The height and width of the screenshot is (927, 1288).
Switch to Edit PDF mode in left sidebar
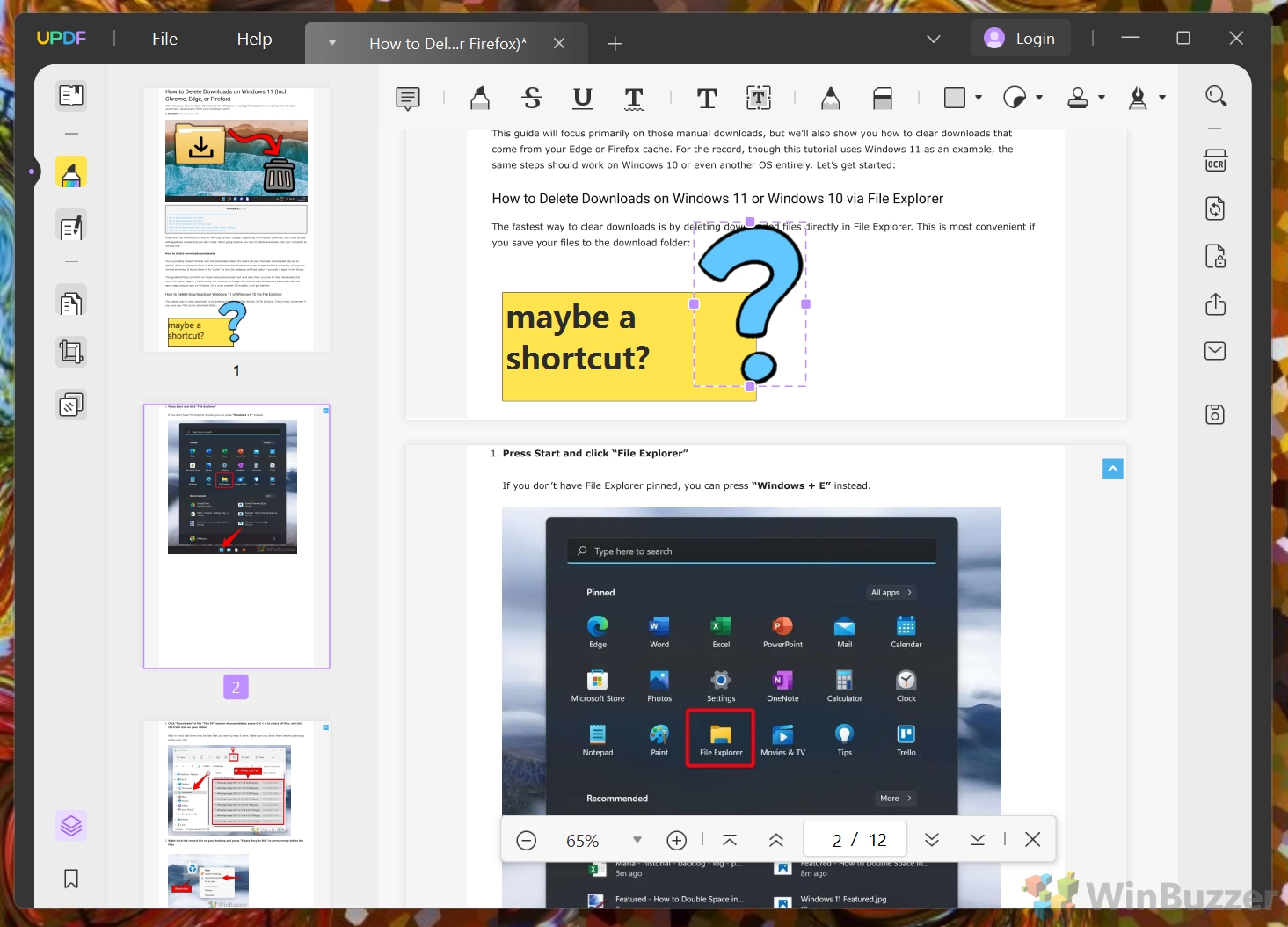(x=71, y=228)
